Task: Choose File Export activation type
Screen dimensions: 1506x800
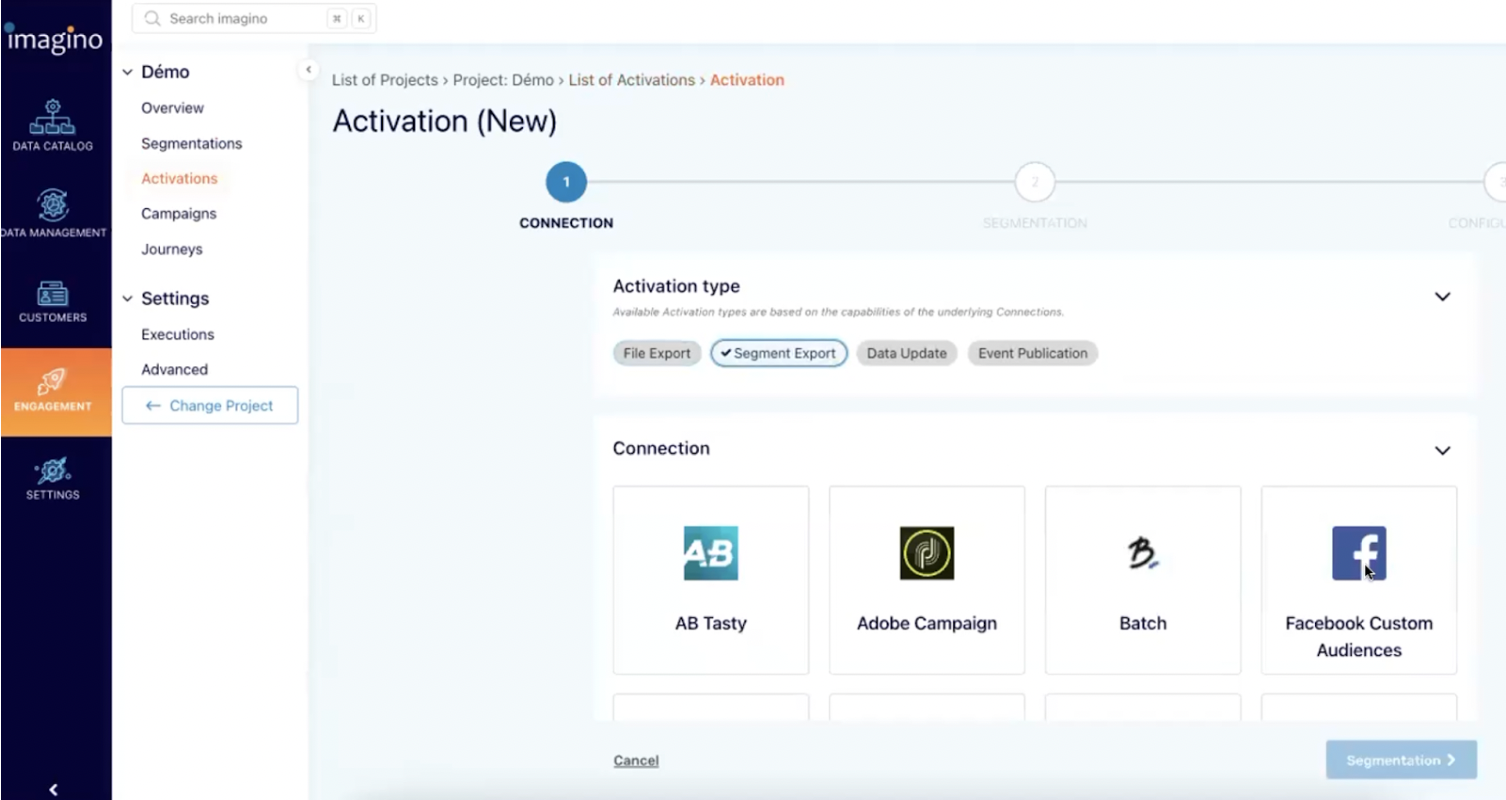Action: click(x=657, y=353)
